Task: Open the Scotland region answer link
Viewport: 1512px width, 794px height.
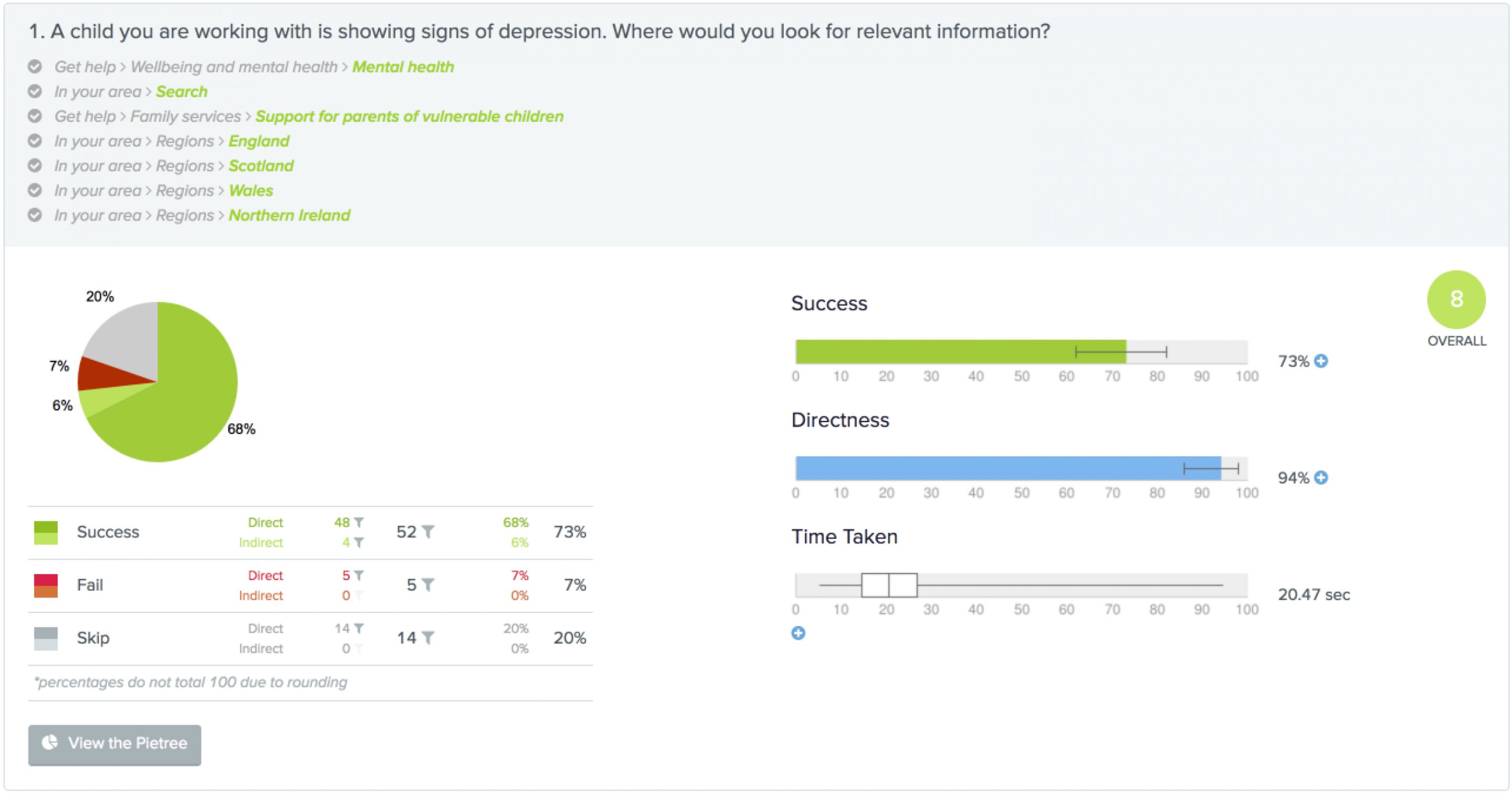Action: tap(261, 165)
